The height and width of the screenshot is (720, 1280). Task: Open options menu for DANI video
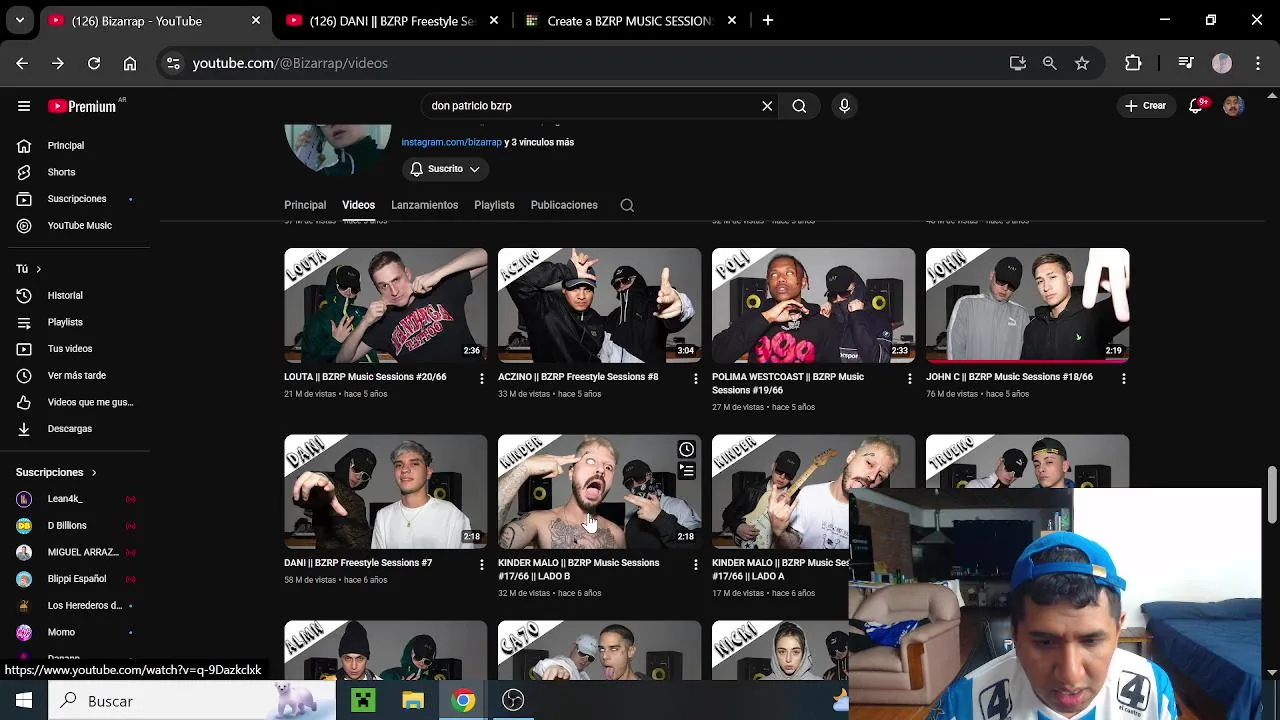[x=482, y=565]
